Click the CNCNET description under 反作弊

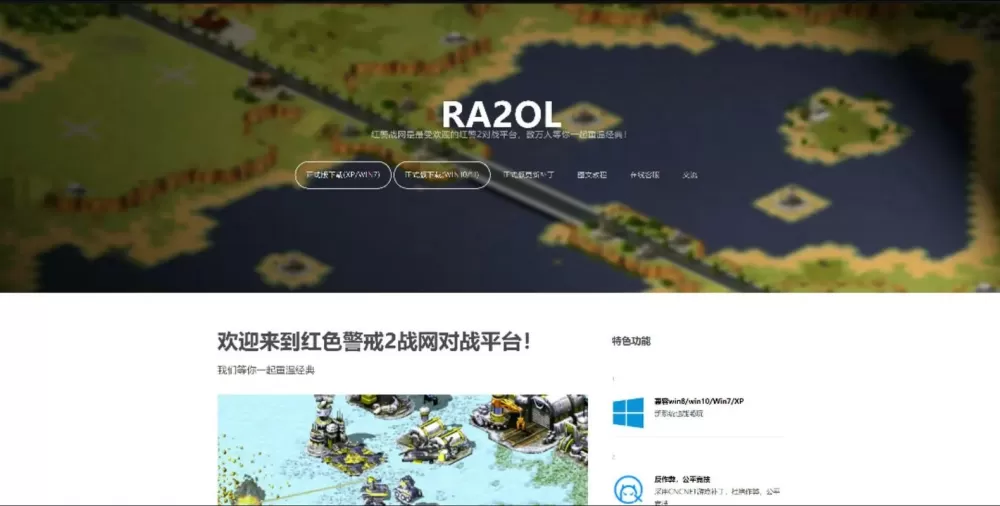pos(717,497)
